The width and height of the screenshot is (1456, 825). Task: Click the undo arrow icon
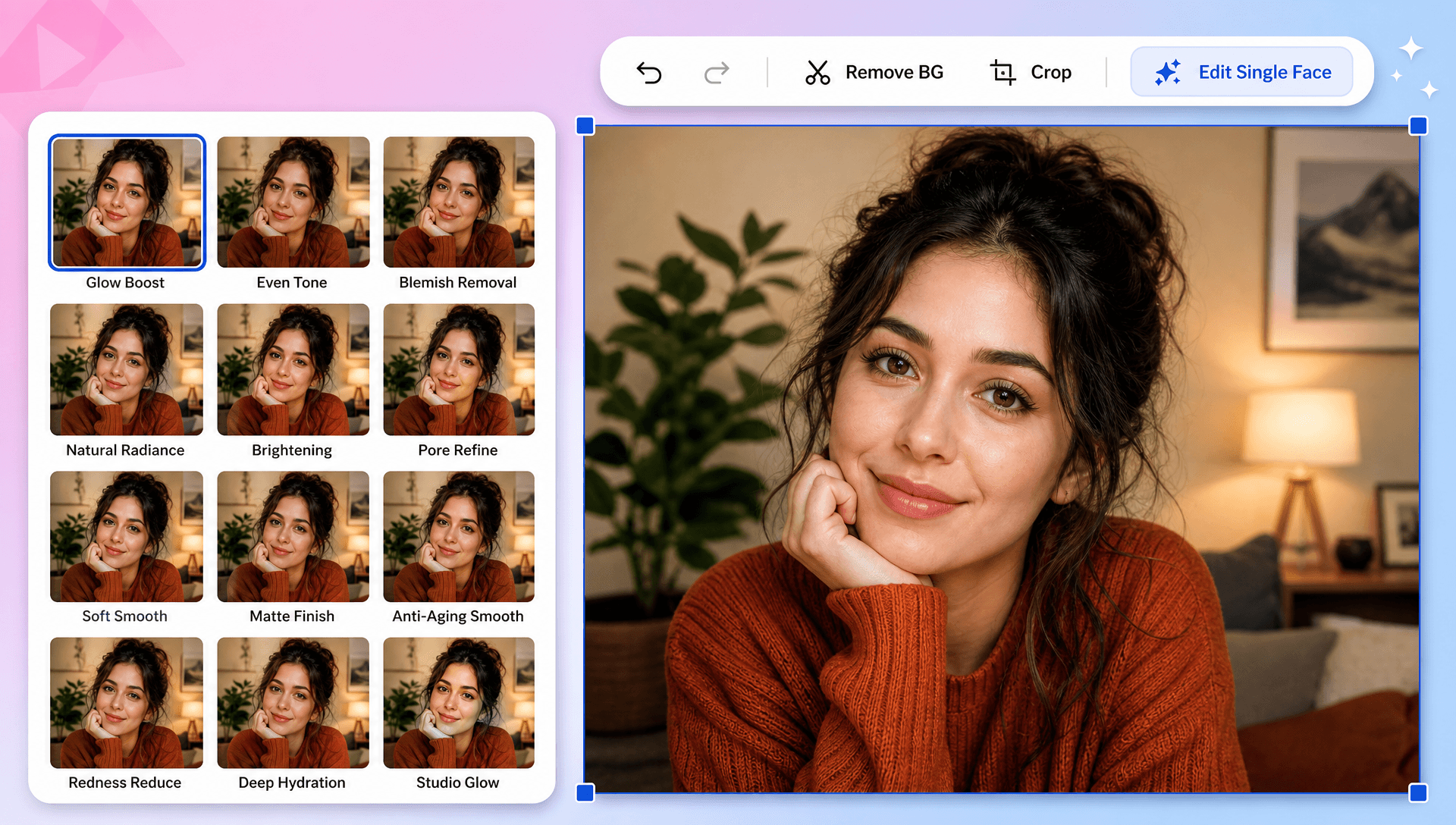[649, 73]
